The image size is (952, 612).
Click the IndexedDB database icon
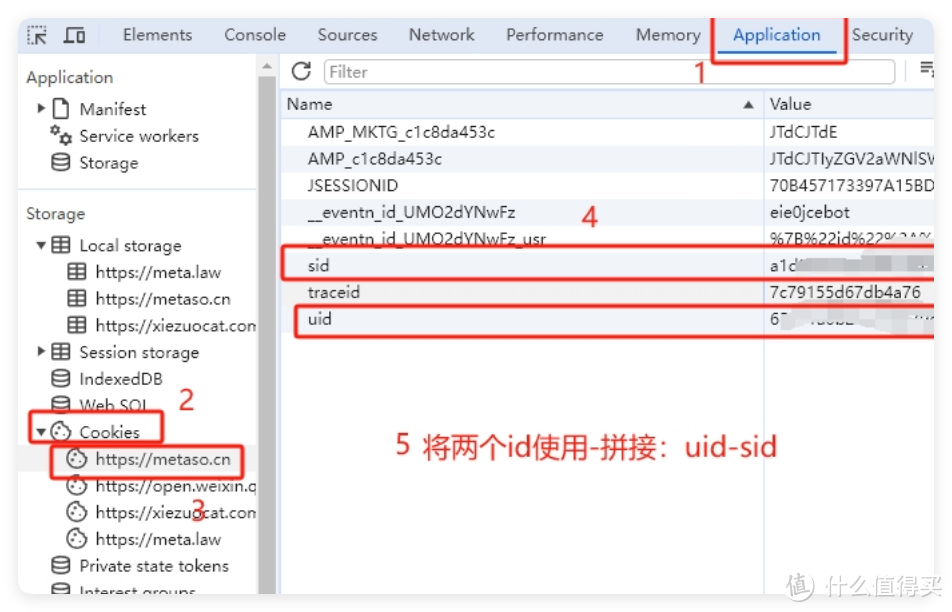pyautogui.click(x=61, y=378)
